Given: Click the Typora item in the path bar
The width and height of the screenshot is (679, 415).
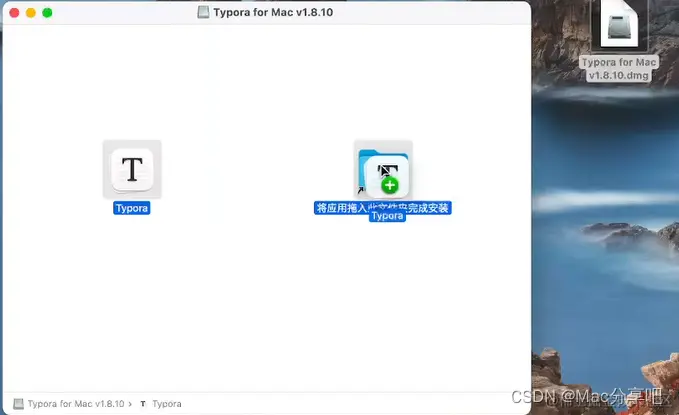Looking at the screenshot, I should click(167, 404).
